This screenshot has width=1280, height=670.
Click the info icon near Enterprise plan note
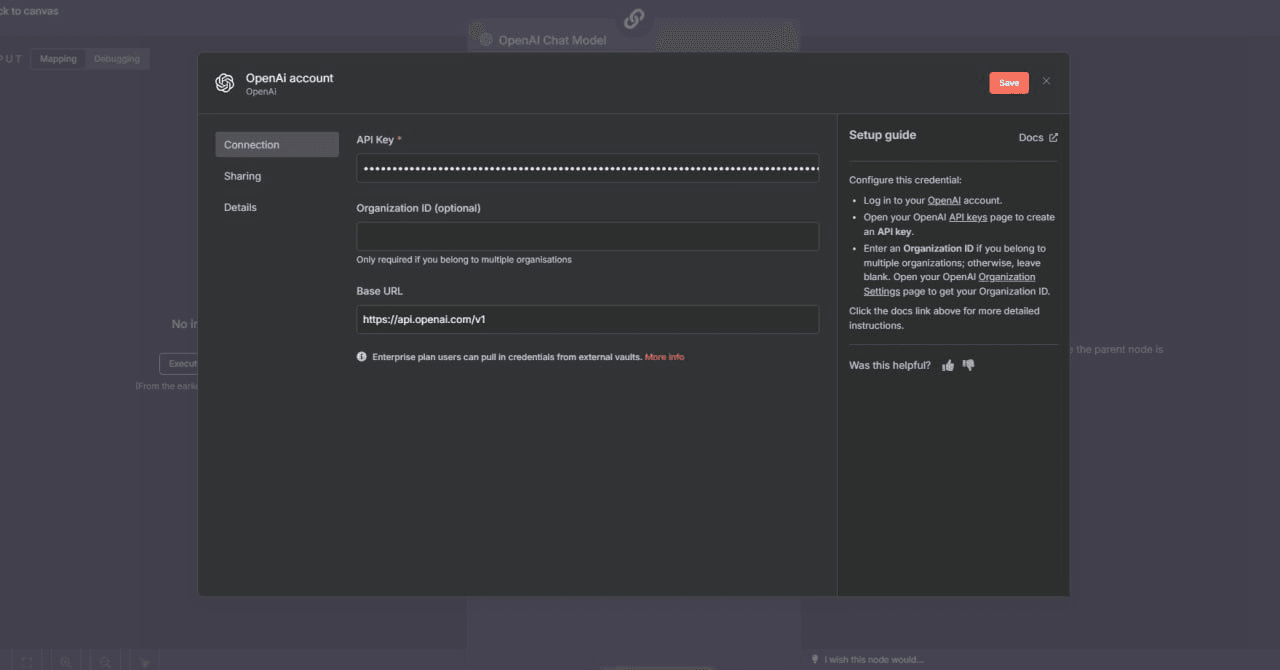point(362,357)
